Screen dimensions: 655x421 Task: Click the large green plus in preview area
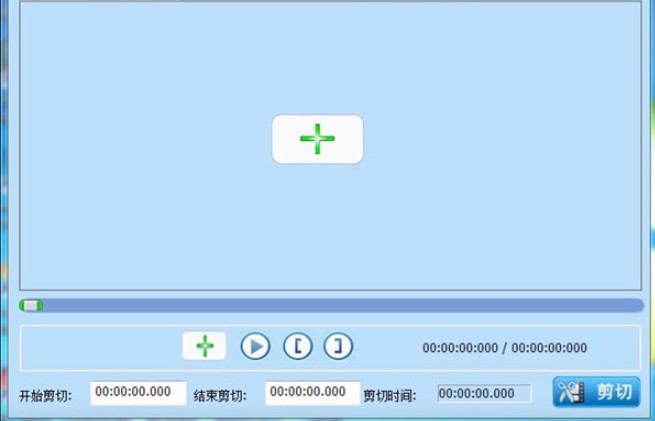(x=317, y=139)
